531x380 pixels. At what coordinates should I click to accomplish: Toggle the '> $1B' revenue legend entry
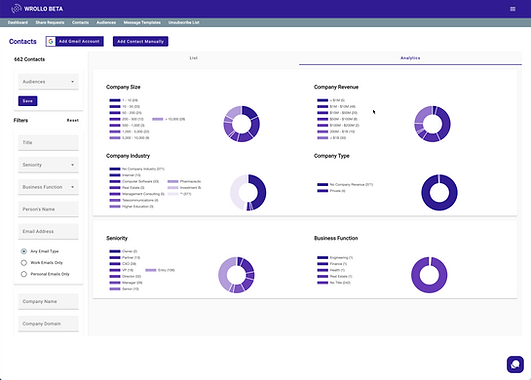(332, 138)
